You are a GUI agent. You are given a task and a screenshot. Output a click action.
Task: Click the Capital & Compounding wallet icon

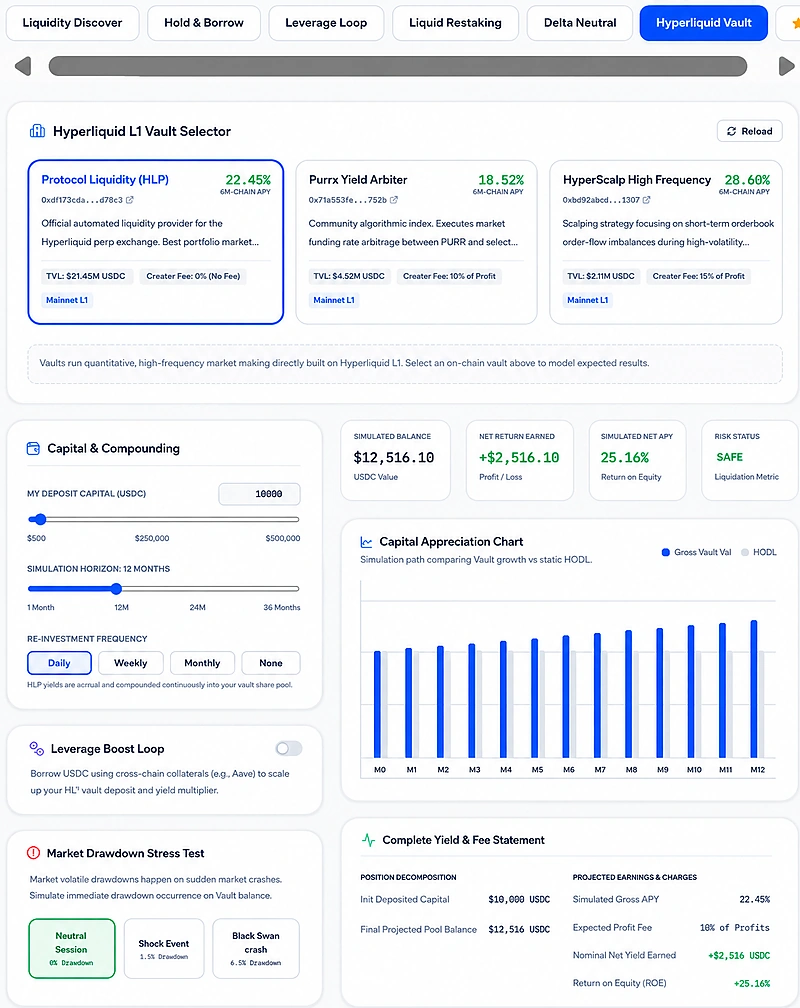point(33,448)
